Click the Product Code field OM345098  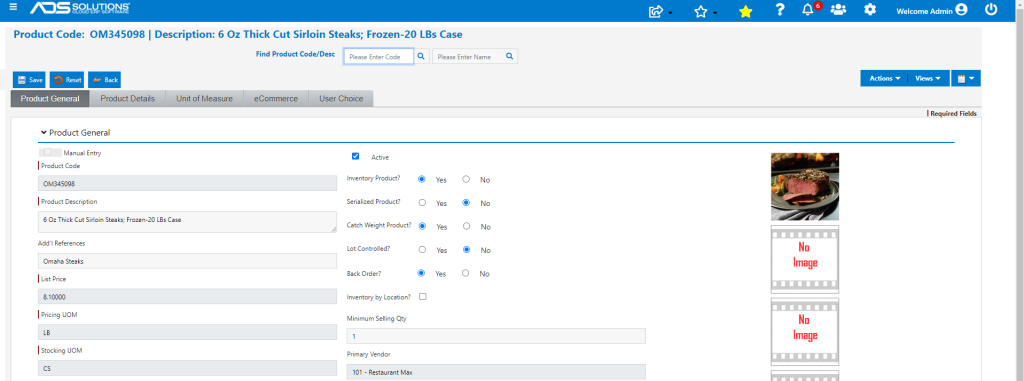click(x=187, y=184)
